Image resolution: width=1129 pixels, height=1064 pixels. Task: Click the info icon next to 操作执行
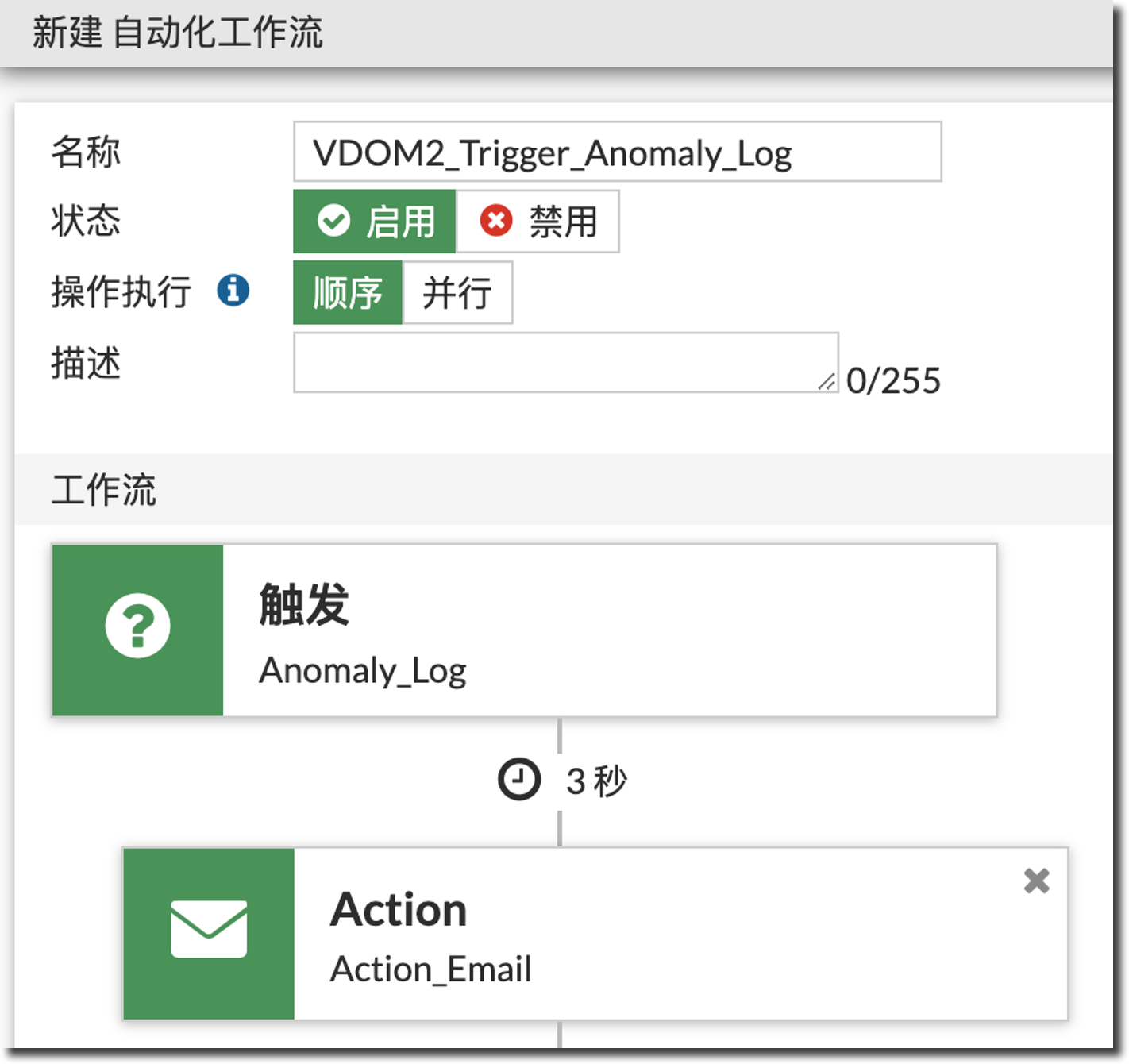point(233,291)
